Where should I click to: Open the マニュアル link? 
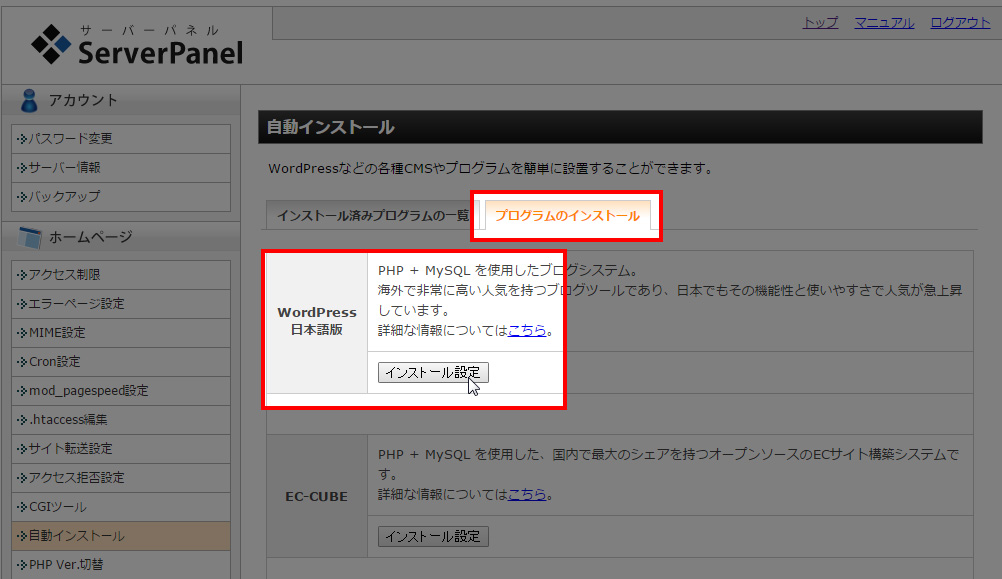(x=884, y=22)
